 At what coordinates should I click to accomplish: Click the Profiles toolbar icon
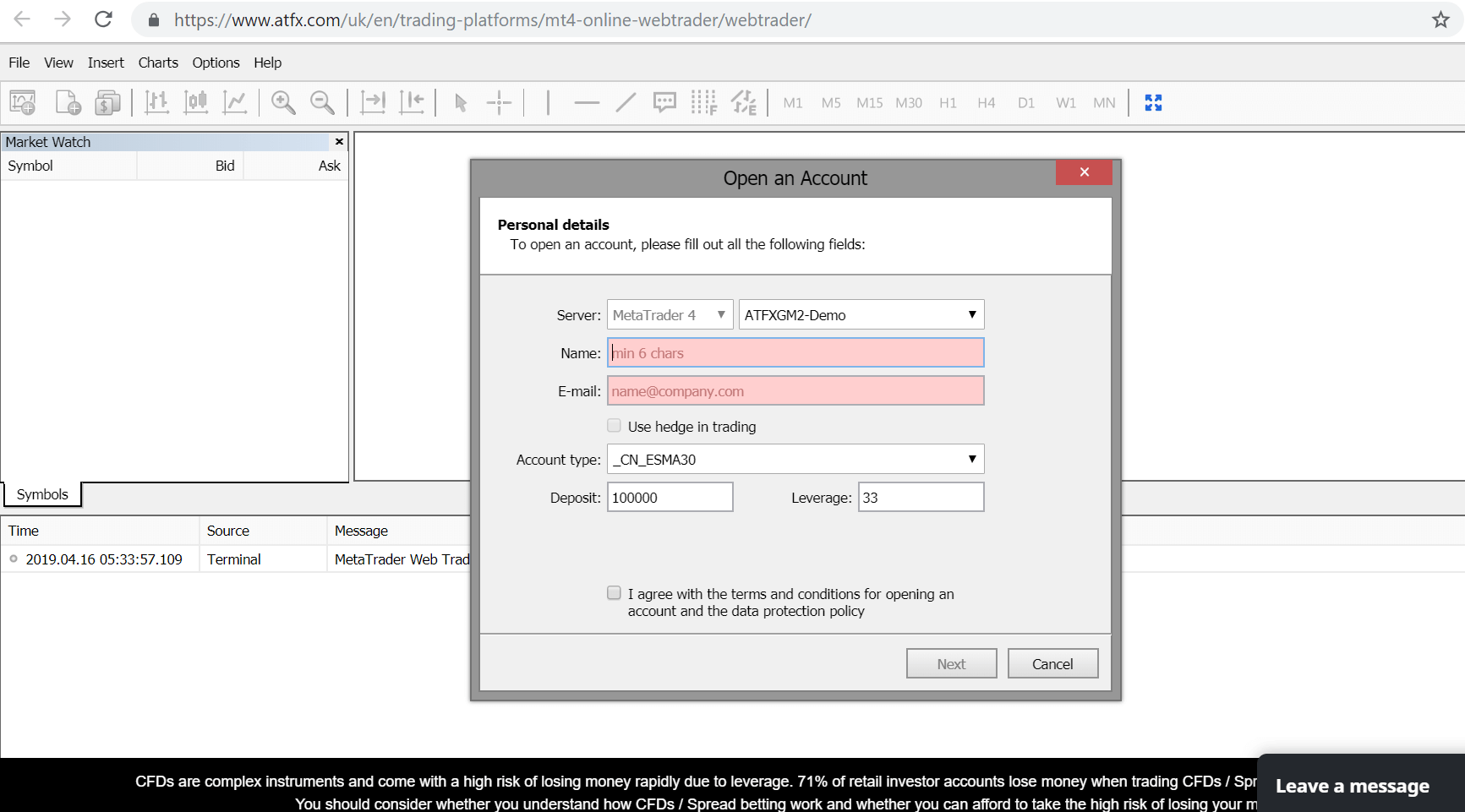68,103
